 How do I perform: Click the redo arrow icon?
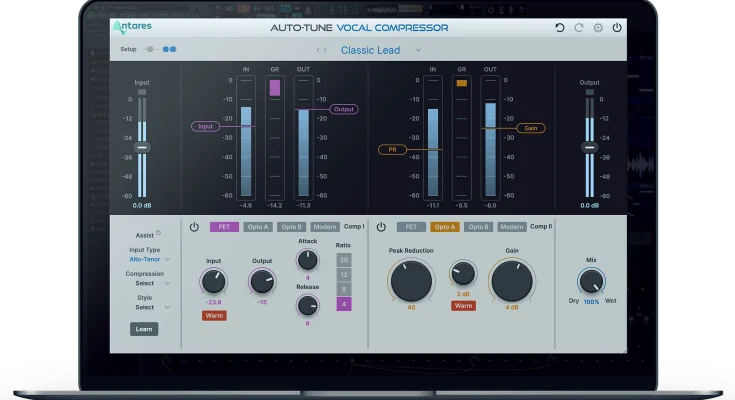click(579, 28)
